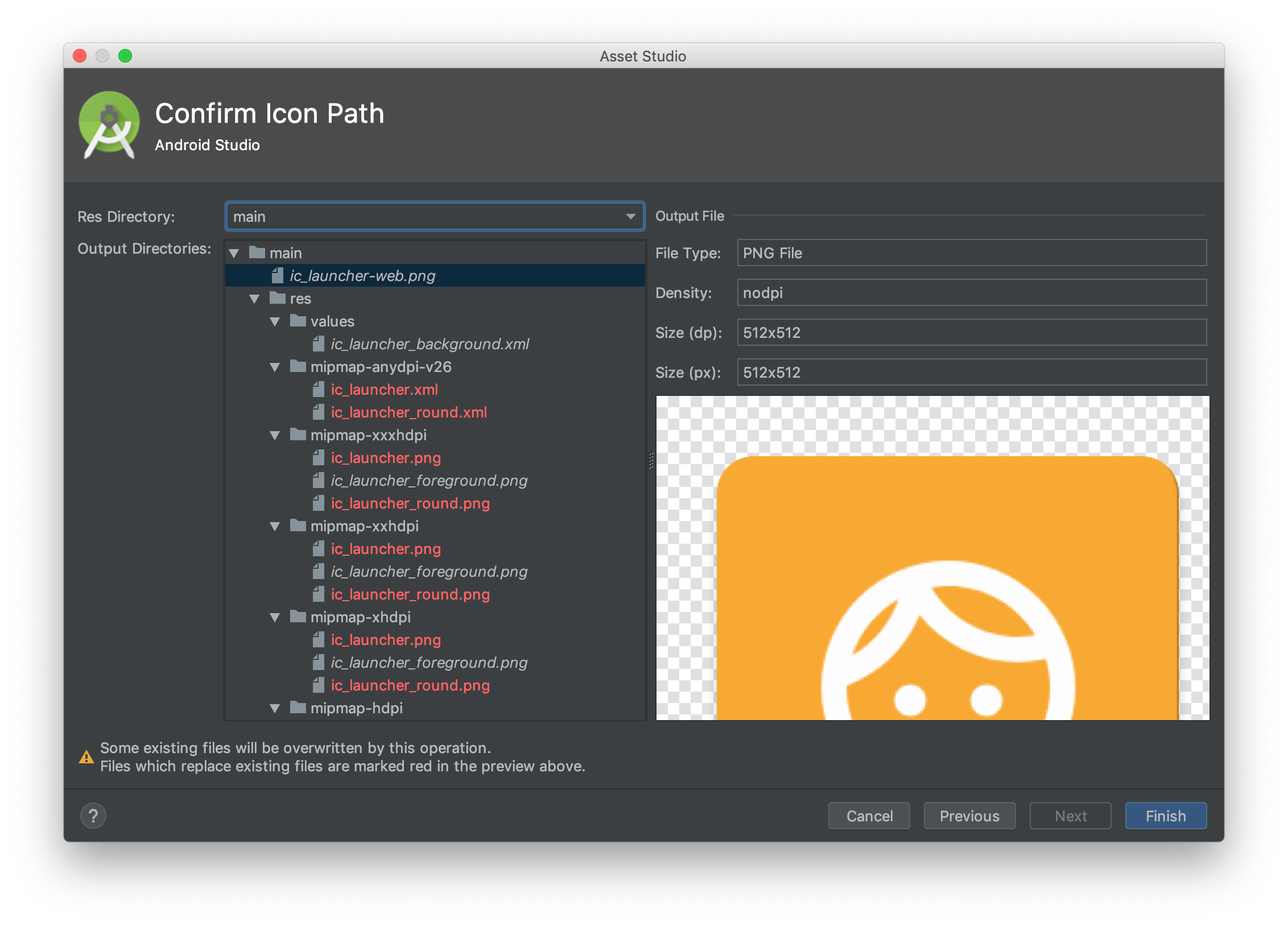Collapse the mipmap-xhdpi folder arrow
The height and width of the screenshot is (926, 1288).
tap(275, 618)
